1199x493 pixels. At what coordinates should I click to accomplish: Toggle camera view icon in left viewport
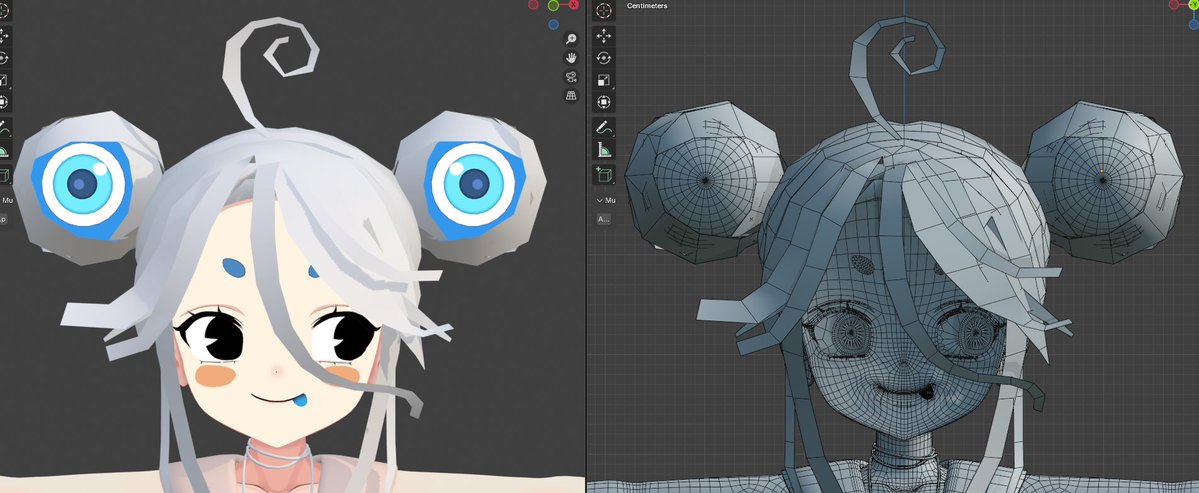(x=570, y=76)
